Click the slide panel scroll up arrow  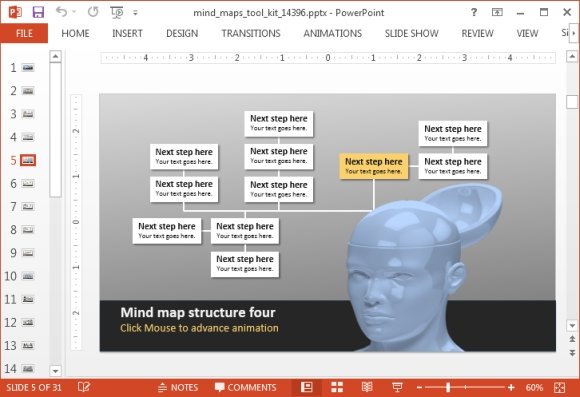[x=55, y=56]
